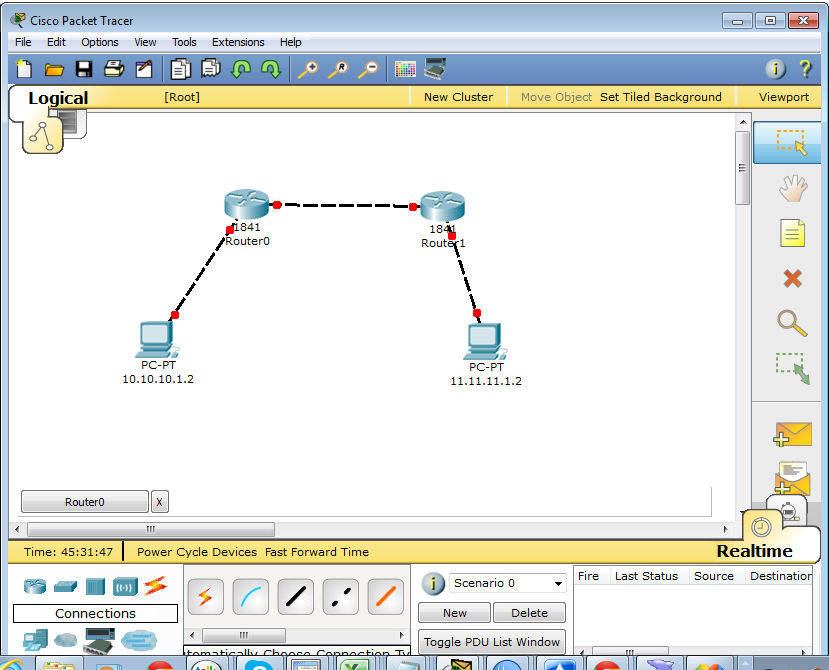The image size is (829, 670).
Task: Click Fast Forward Time
Action: click(x=317, y=552)
